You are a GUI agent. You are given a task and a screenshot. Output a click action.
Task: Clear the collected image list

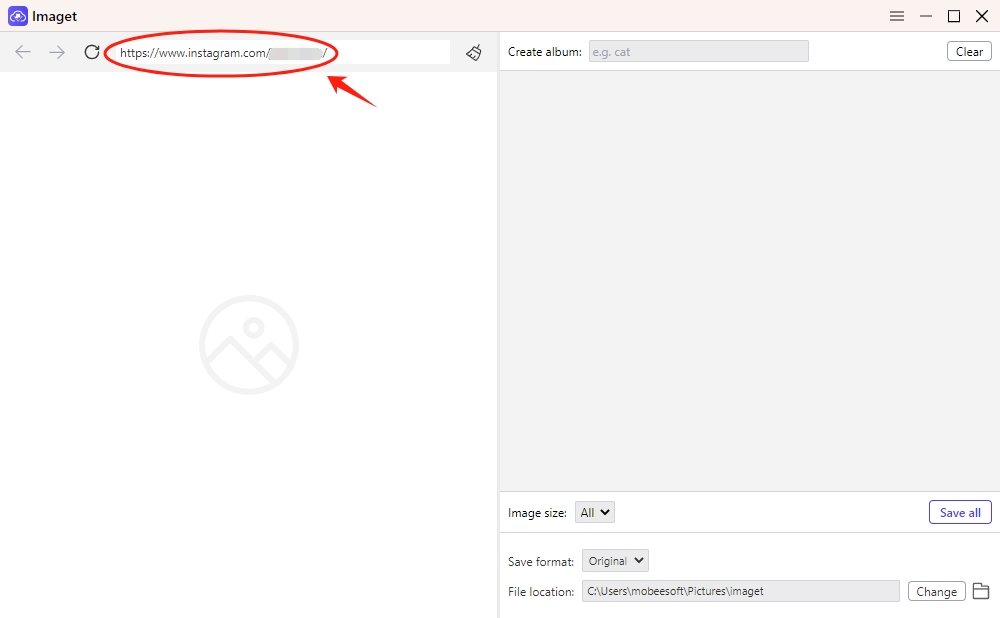click(969, 52)
